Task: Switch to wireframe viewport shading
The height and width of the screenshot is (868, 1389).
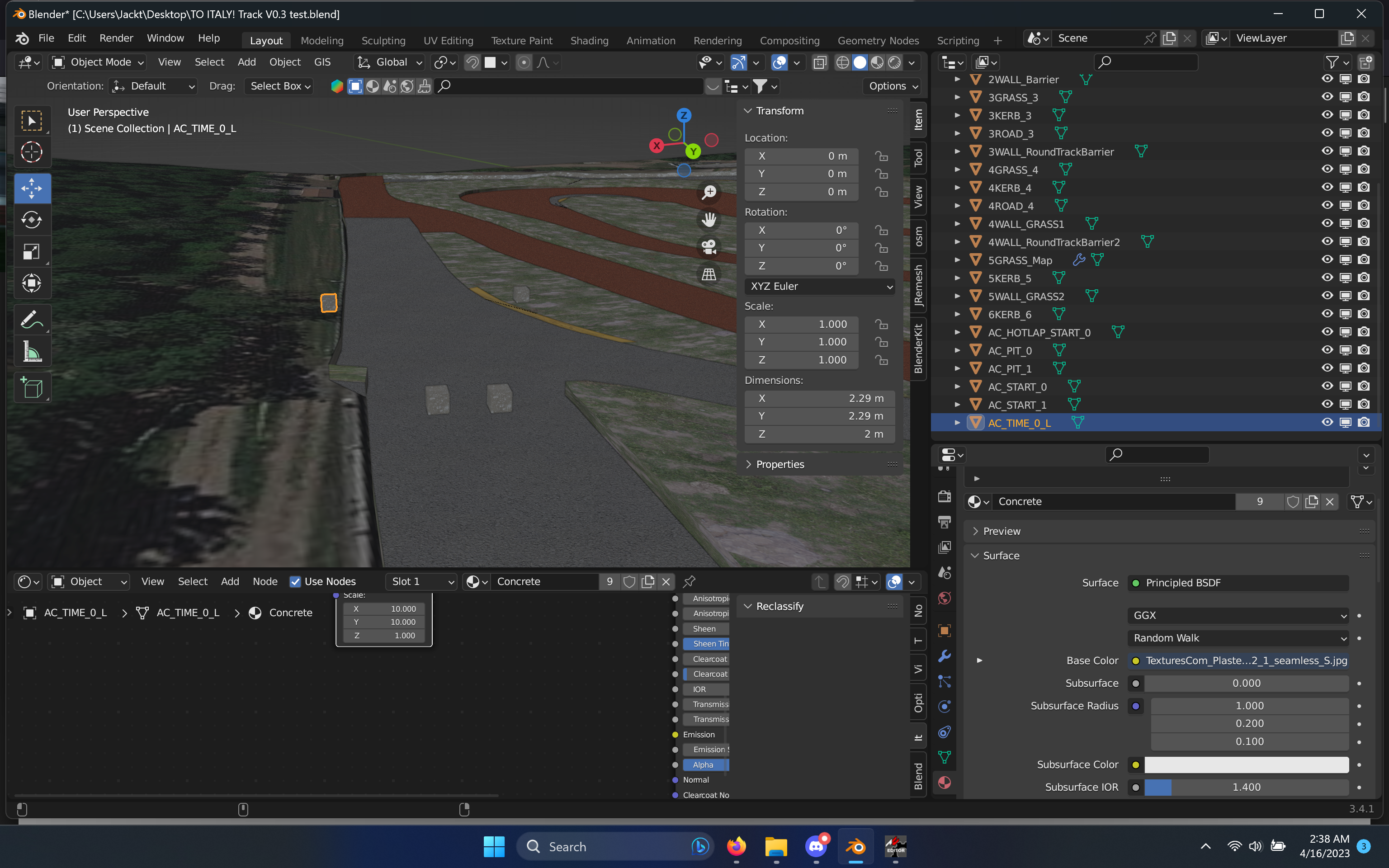Action: [842, 62]
